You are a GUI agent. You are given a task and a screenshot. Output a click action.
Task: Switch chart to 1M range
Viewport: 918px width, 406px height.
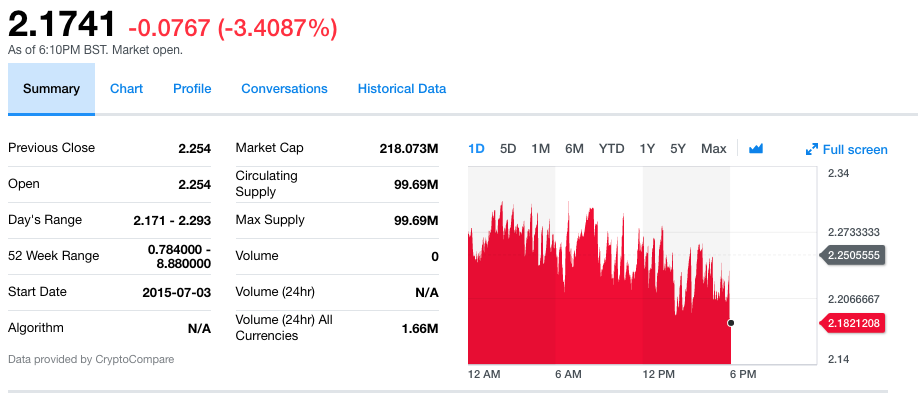click(541, 149)
